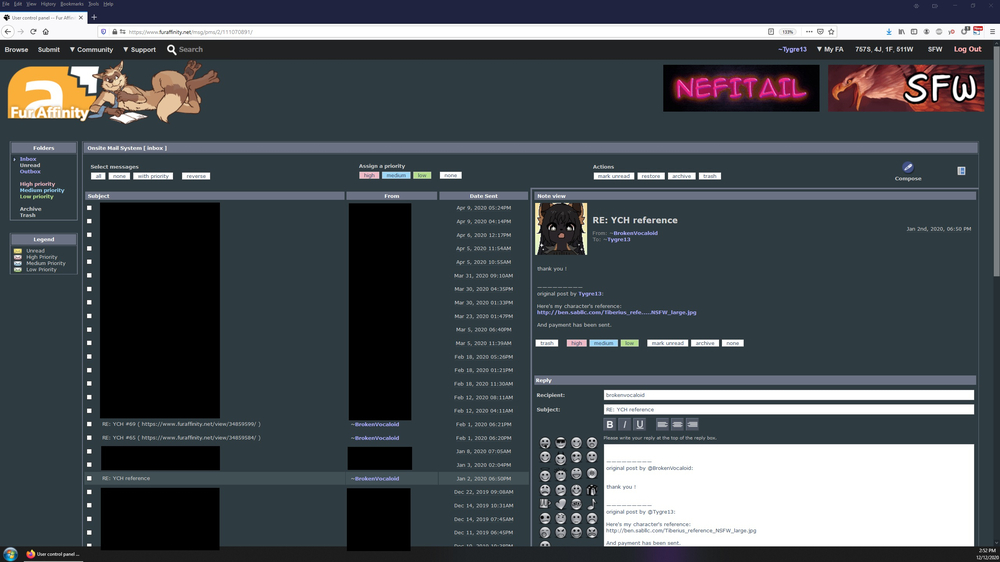Check the box for Dec 22, 2019 09:08AM message
1000x562 pixels.
[x=89, y=492]
